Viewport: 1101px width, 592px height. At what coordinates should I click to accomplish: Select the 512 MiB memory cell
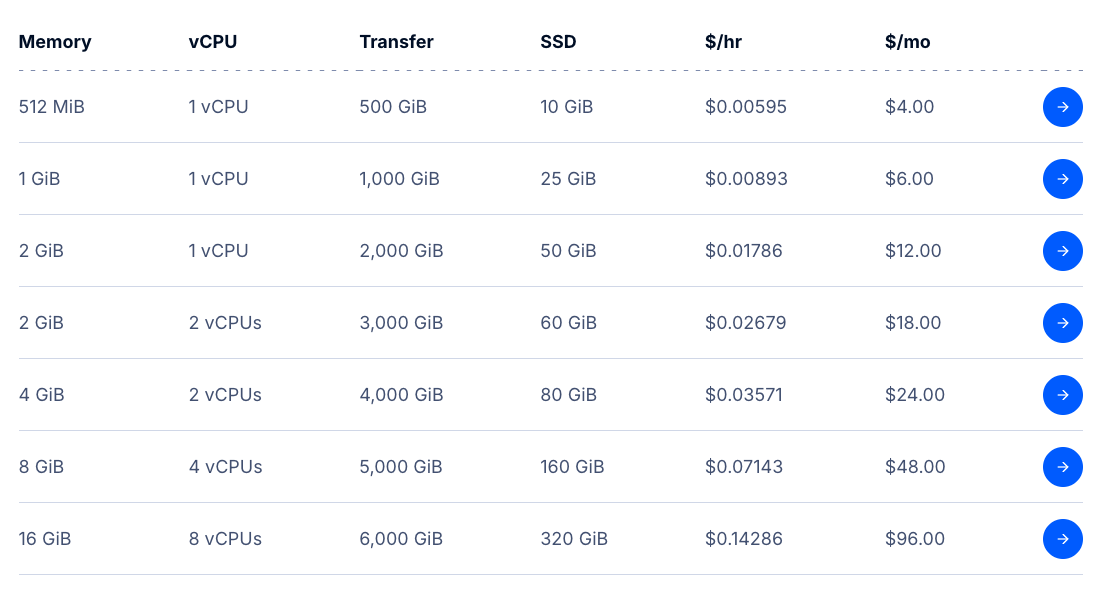coord(51,107)
